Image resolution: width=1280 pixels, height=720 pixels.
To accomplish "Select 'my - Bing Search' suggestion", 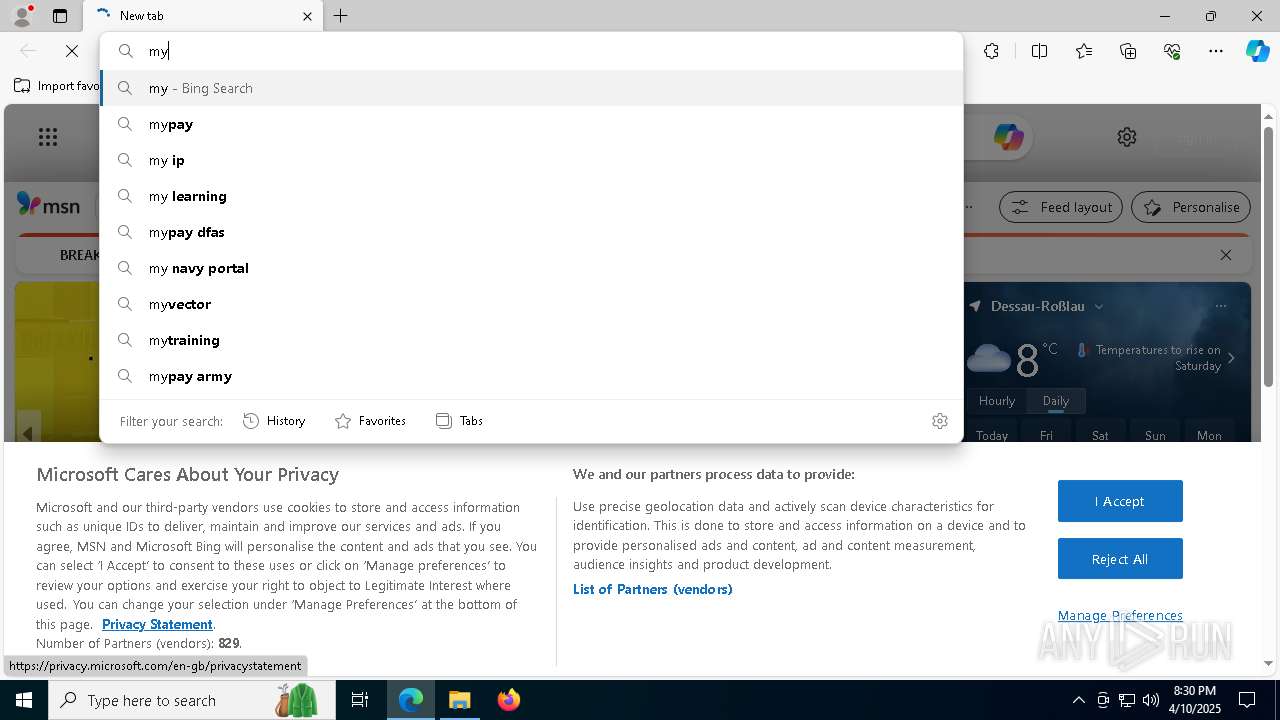I will pyautogui.click(x=531, y=88).
